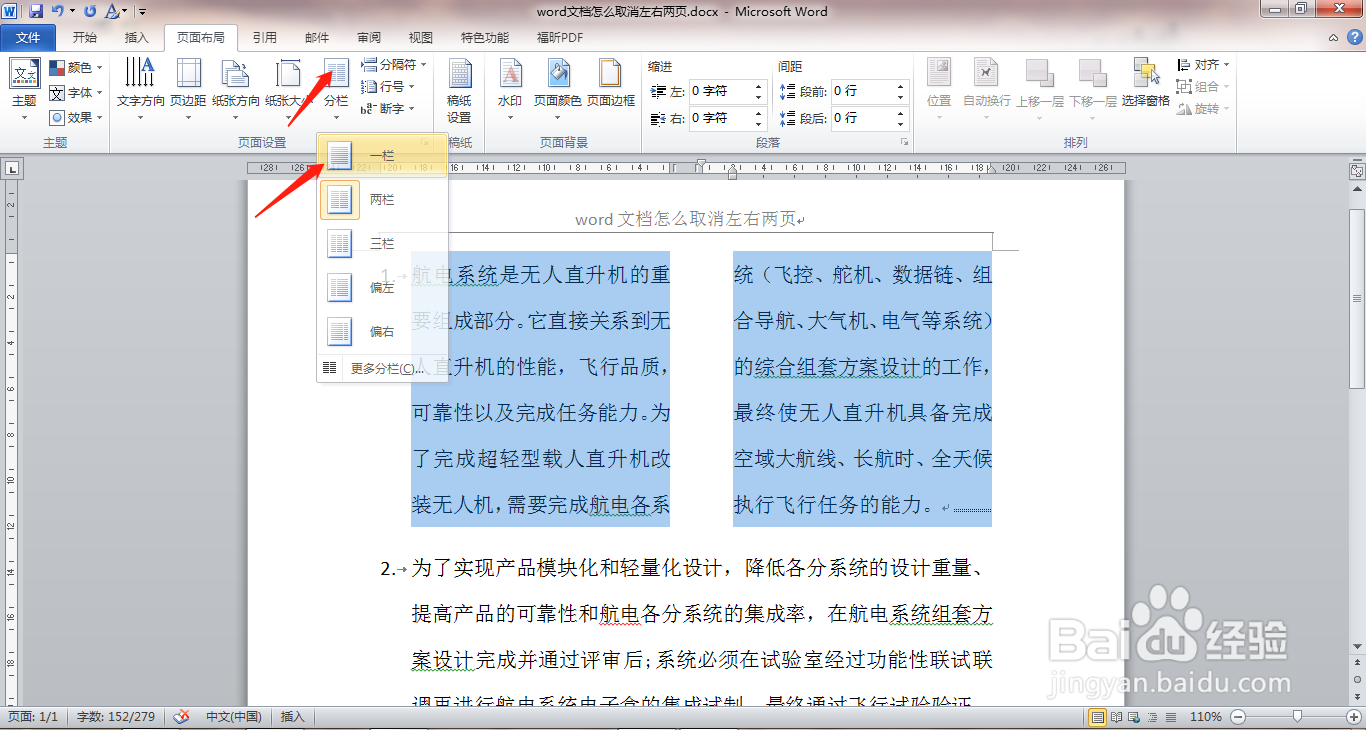
Task: Switch to Print Layout view button
Action: pos(1098,717)
